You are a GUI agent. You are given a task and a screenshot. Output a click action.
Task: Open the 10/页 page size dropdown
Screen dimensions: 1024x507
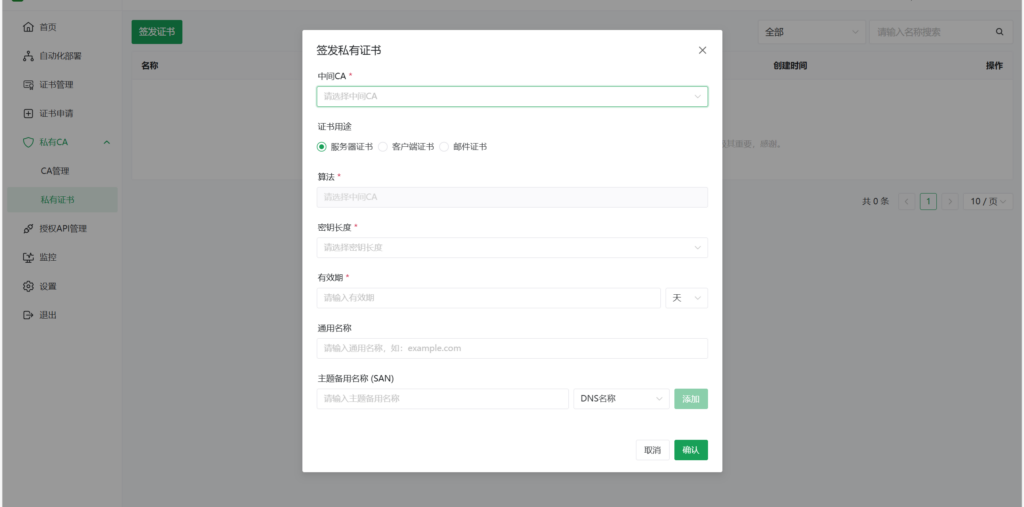tap(988, 202)
